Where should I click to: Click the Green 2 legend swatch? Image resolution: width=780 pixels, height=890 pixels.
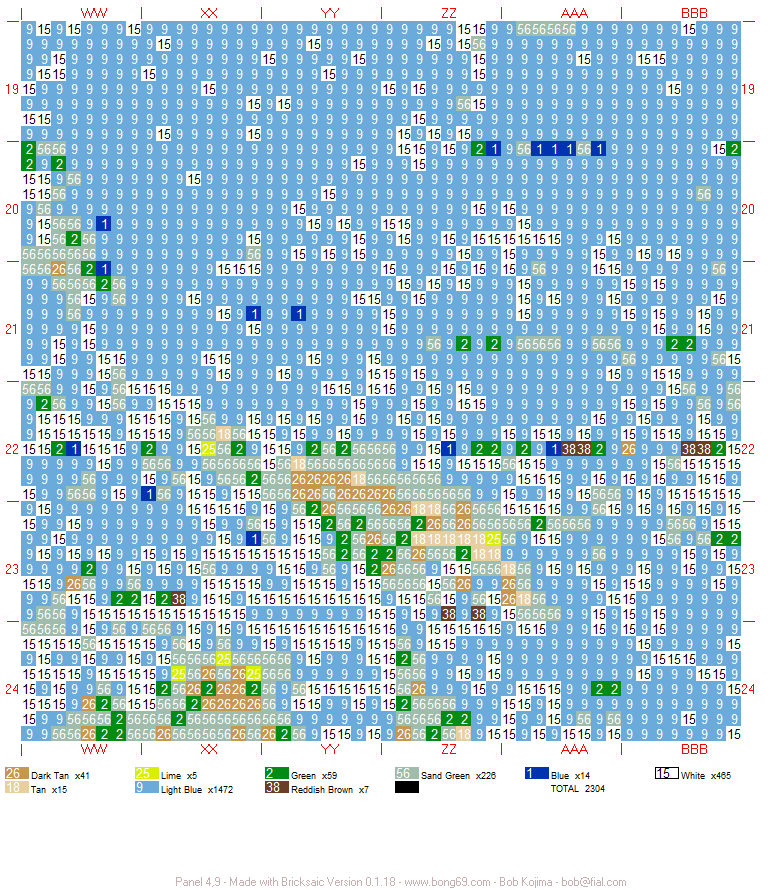[x=276, y=773]
